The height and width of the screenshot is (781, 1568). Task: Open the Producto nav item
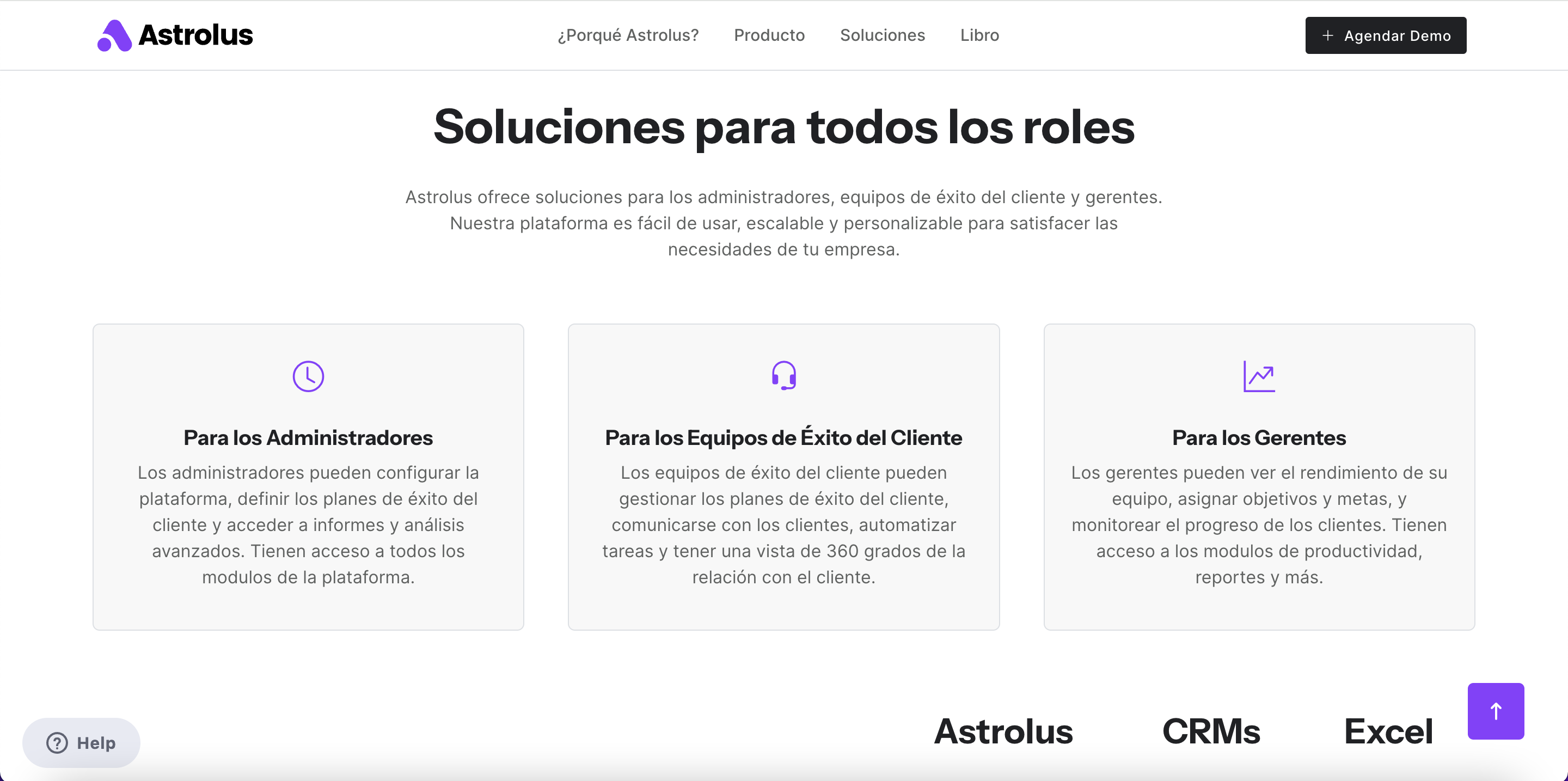[769, 35]
